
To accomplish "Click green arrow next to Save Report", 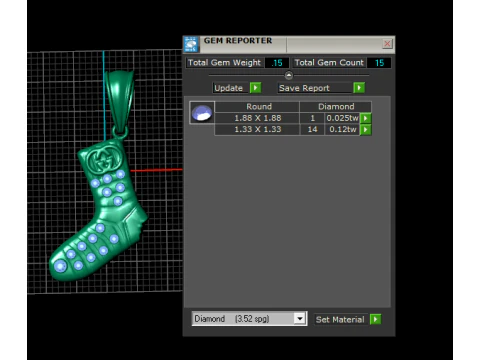I will pos(359,88).
